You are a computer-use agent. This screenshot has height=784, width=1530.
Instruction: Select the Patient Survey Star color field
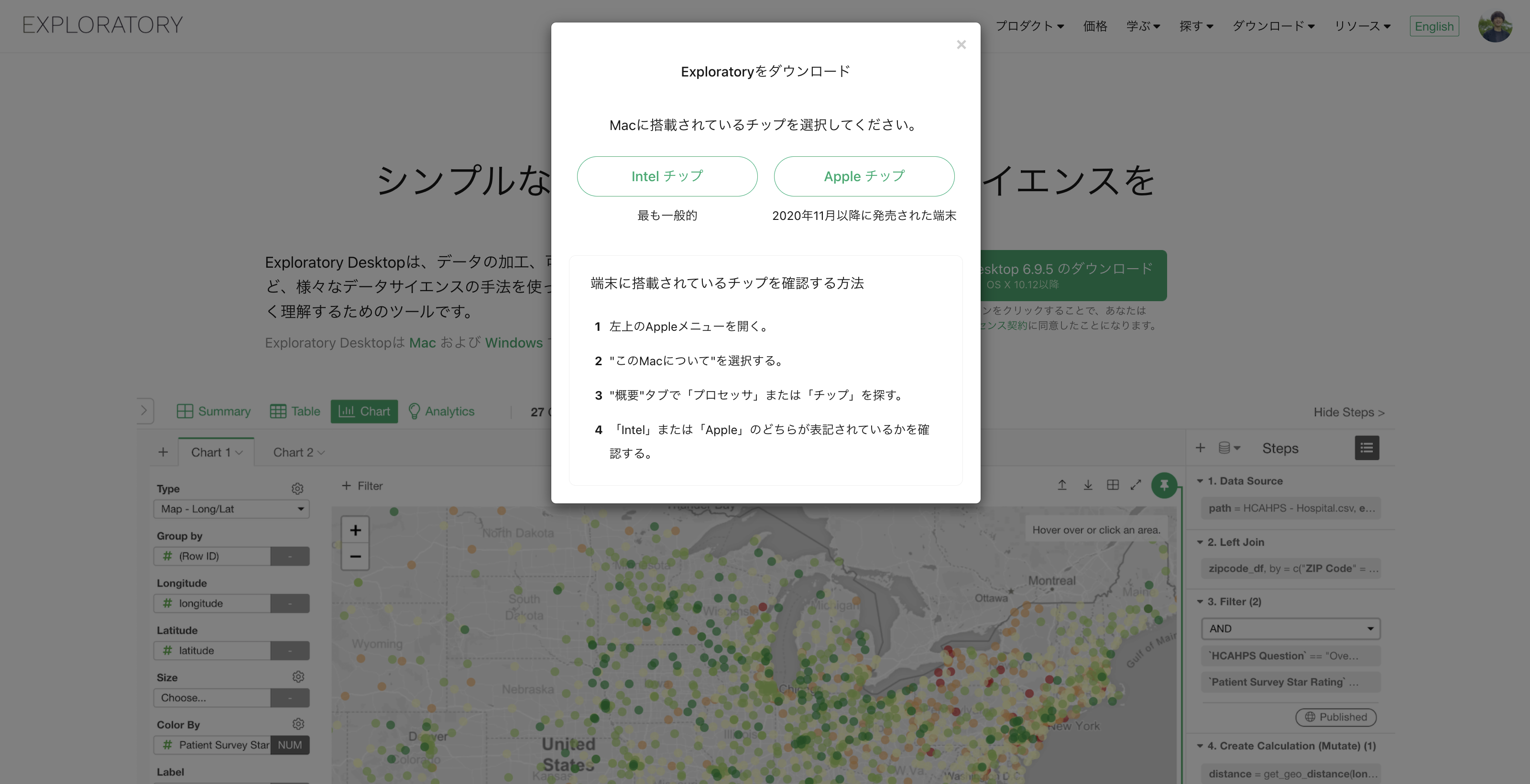pyautogui.click(x=212, y=745)
